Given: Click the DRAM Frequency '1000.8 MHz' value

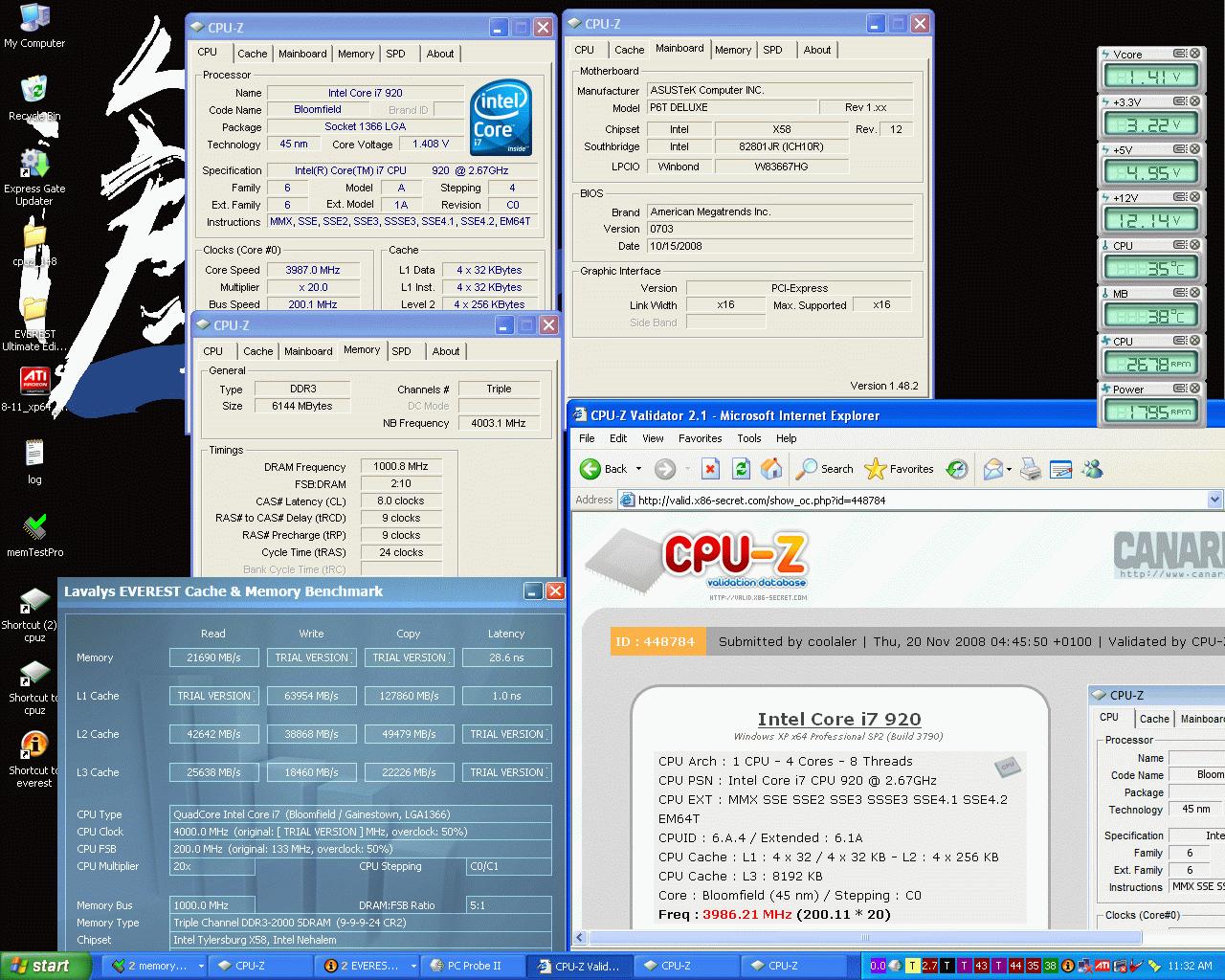Looking at the screenshot, I should tap(401, 466).
